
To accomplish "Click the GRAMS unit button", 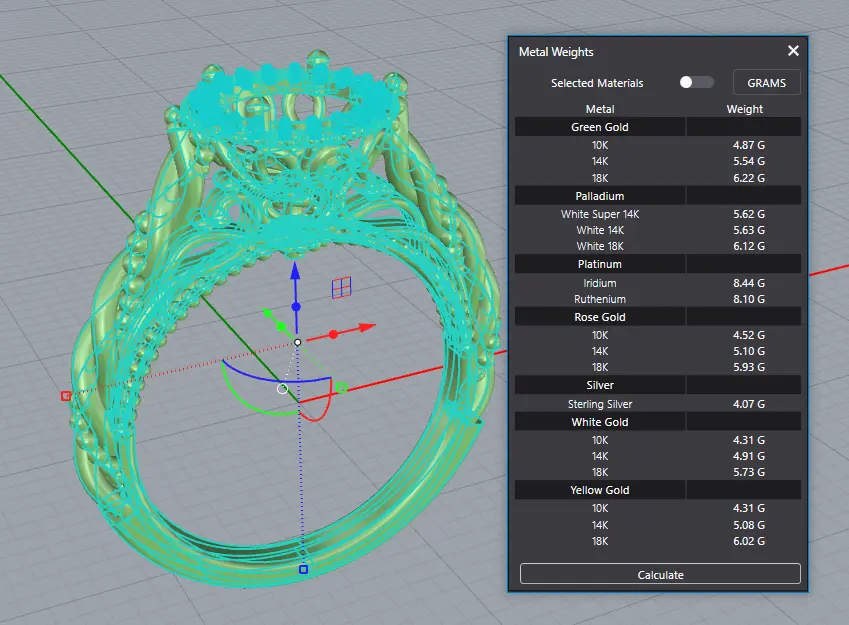I will (766, 83).
